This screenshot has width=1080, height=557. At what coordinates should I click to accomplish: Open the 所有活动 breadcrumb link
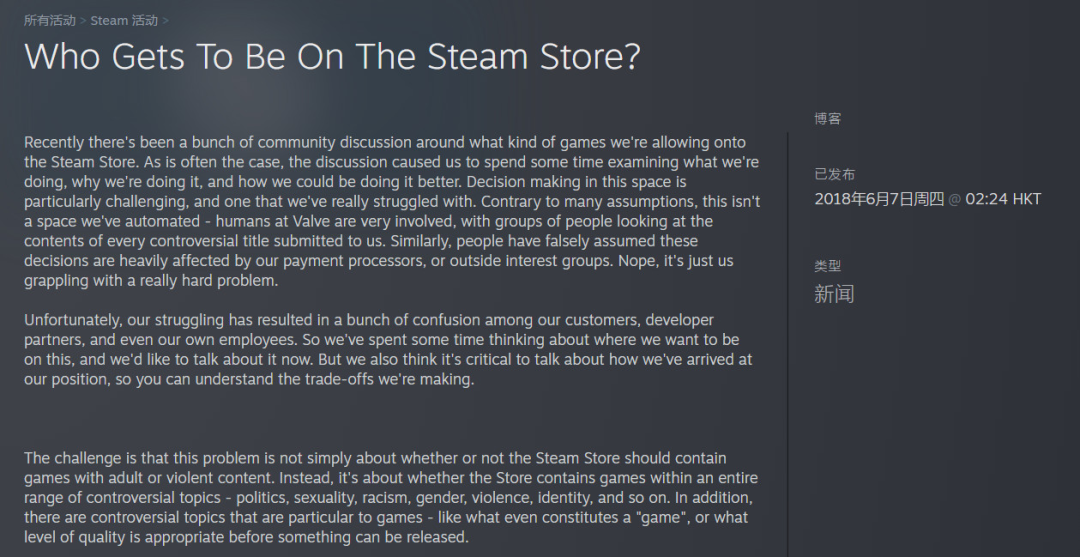tap(50, 21)
